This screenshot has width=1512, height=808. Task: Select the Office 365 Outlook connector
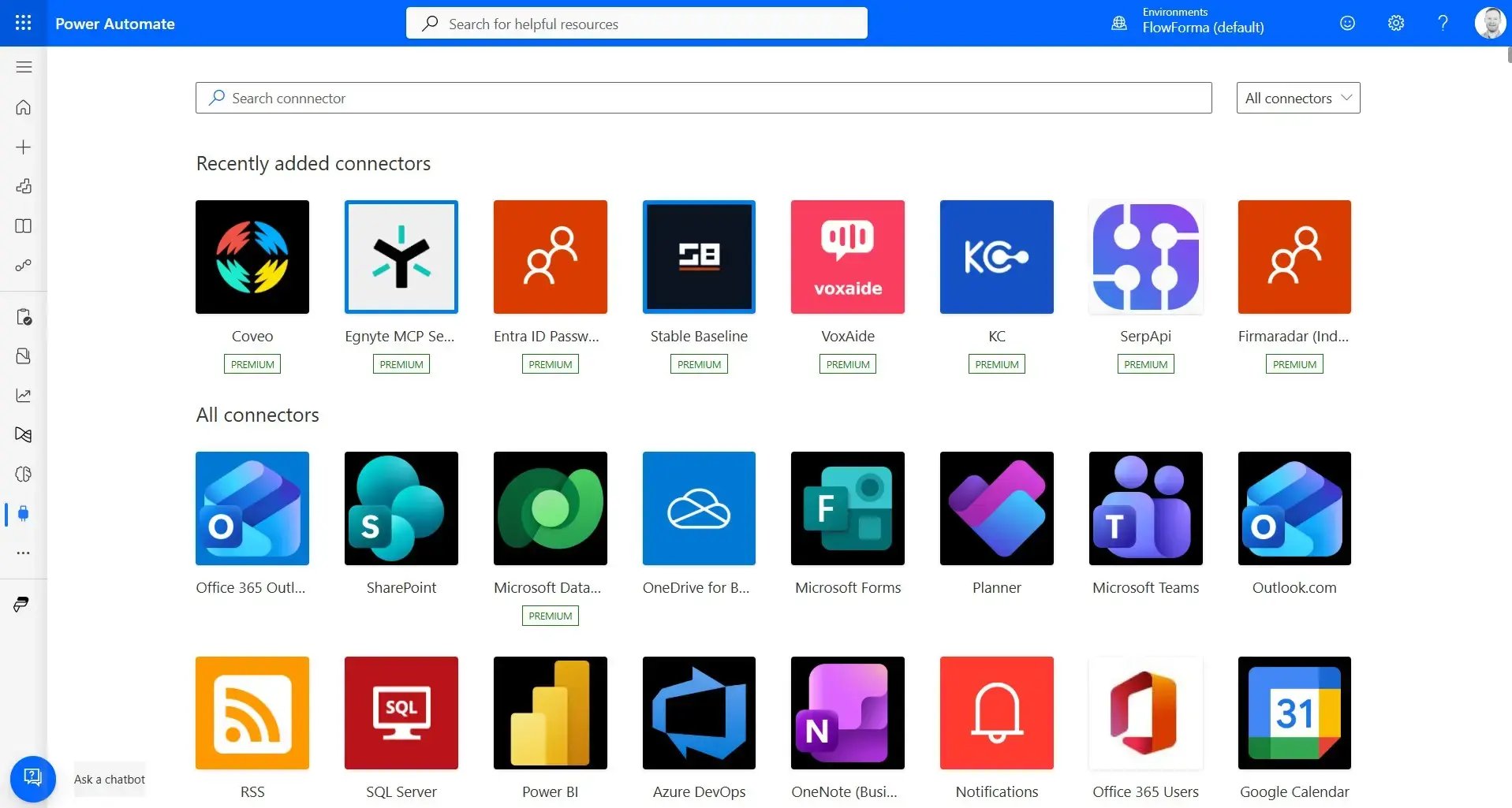(252, 508)
